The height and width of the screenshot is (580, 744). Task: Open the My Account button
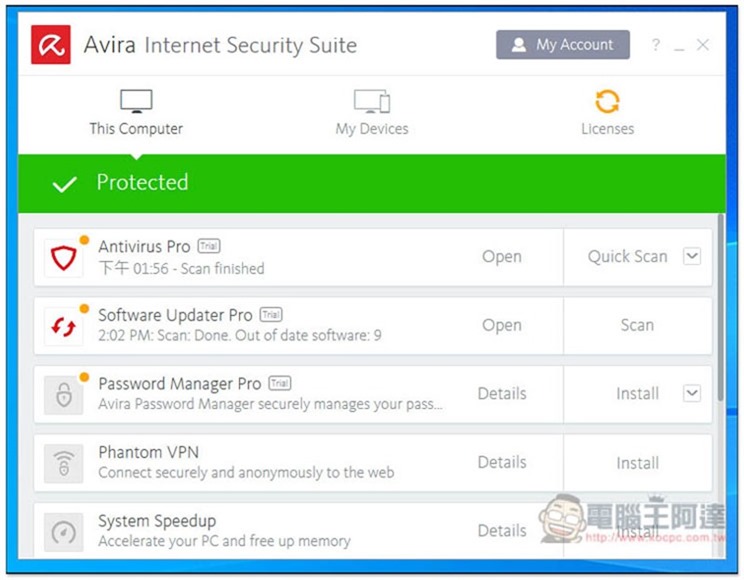563,45
